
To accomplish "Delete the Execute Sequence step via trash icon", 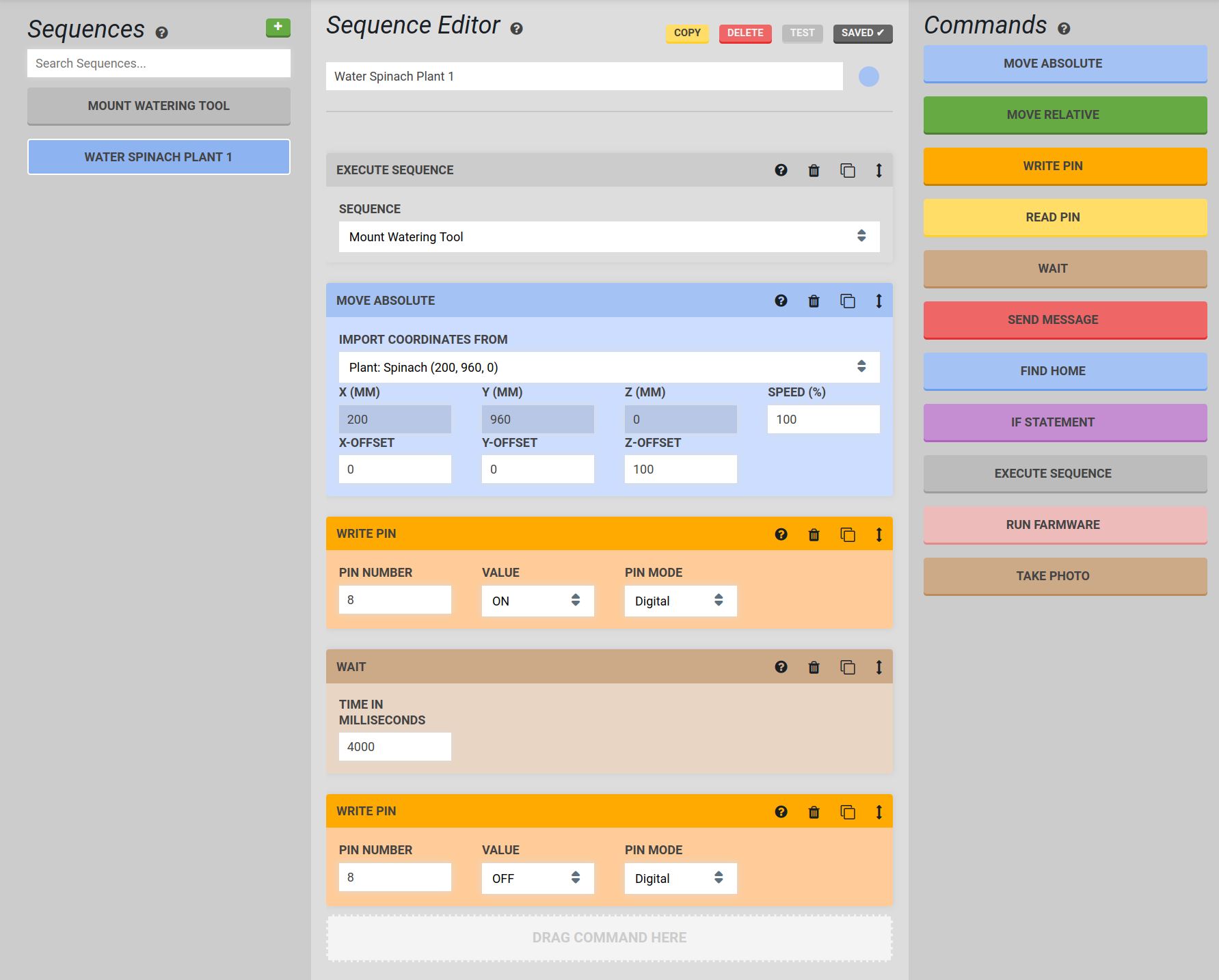I will tap(814, 170).
